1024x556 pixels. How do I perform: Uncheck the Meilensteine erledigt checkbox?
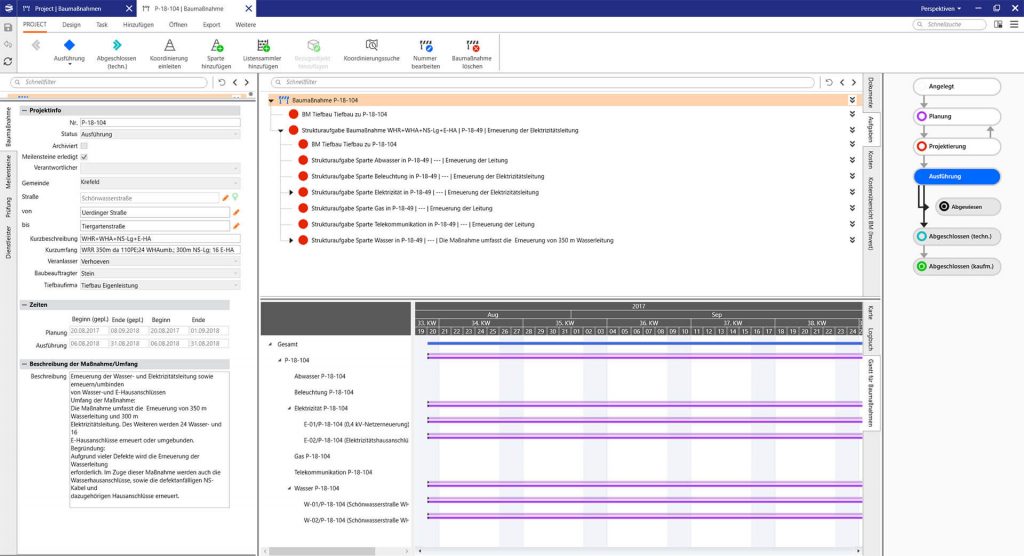coord(84,156)
